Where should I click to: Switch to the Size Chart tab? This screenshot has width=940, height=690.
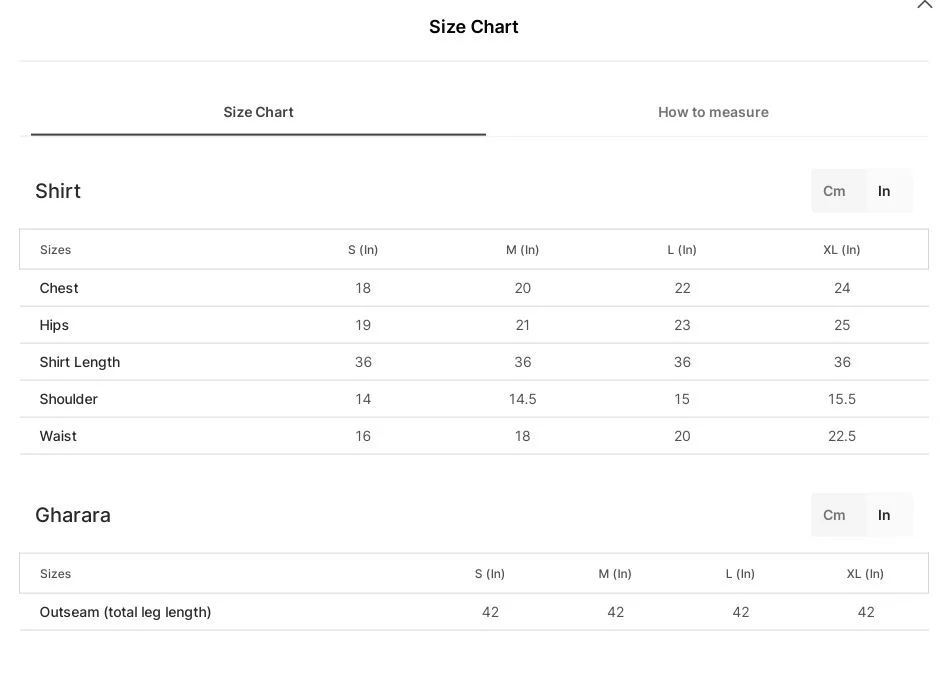pyautogui.click(x=258, y=112)
